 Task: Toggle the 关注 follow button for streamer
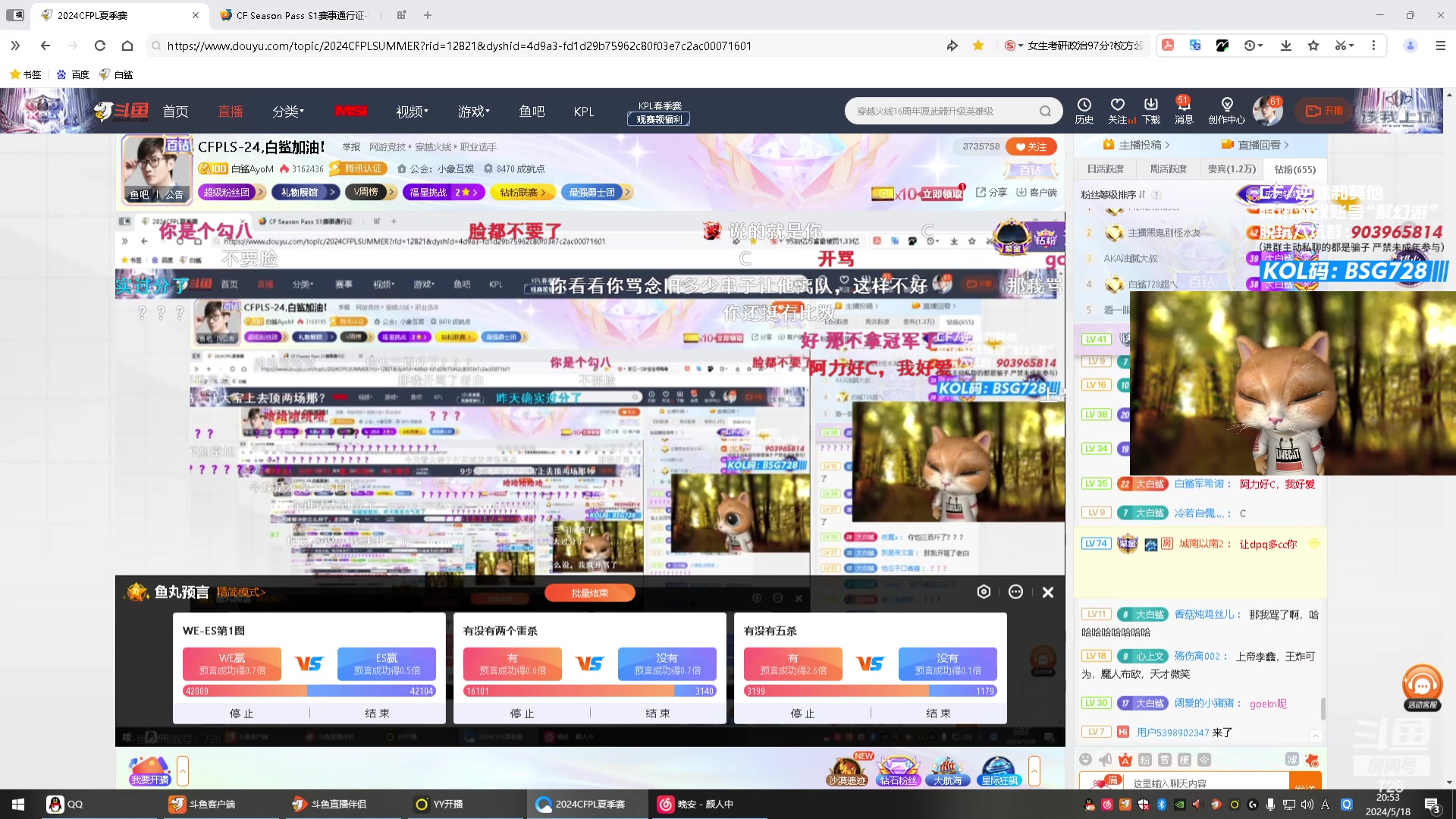point(1031,147)
